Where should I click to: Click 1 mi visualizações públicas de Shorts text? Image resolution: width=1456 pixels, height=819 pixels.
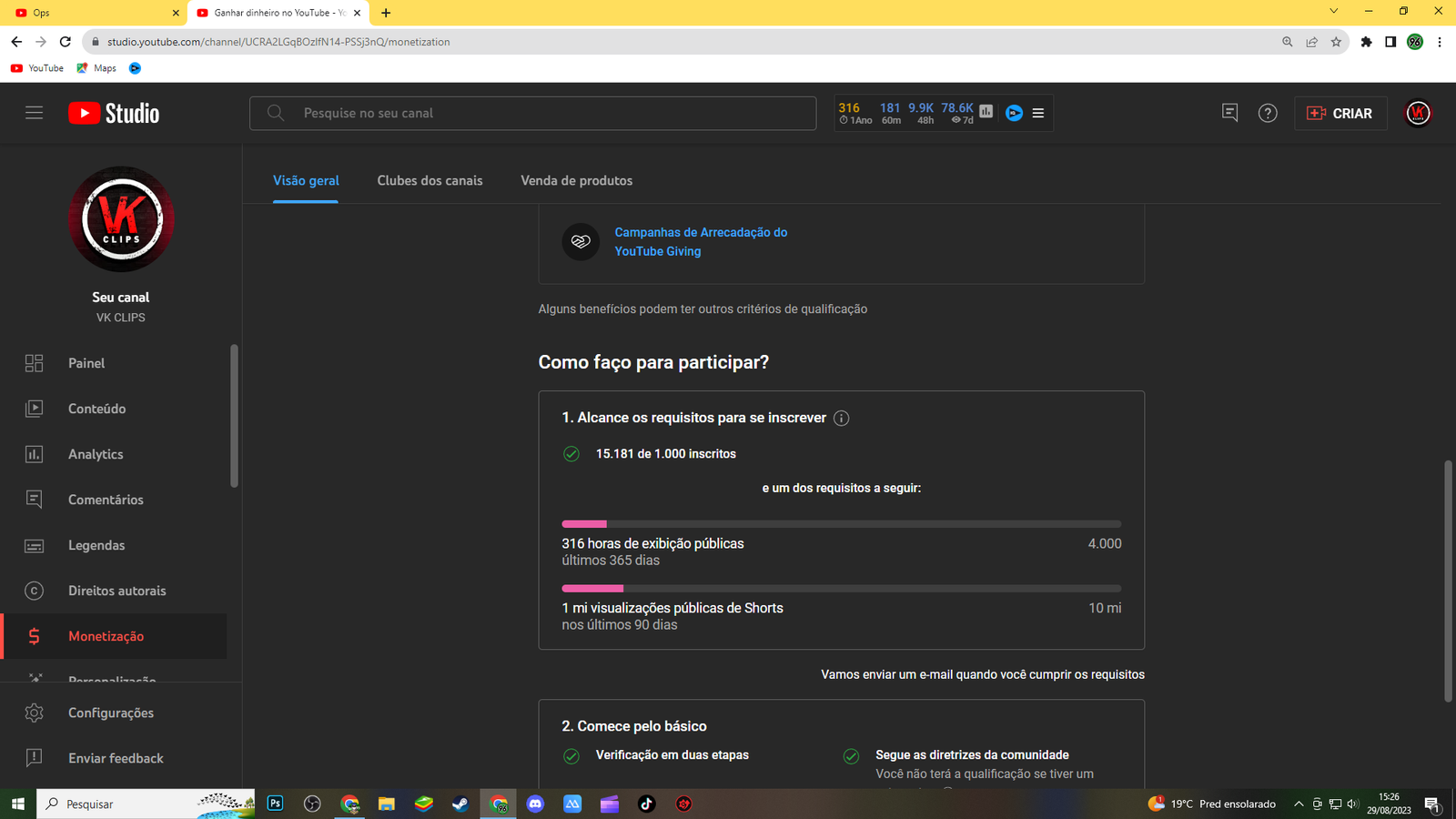672,608
